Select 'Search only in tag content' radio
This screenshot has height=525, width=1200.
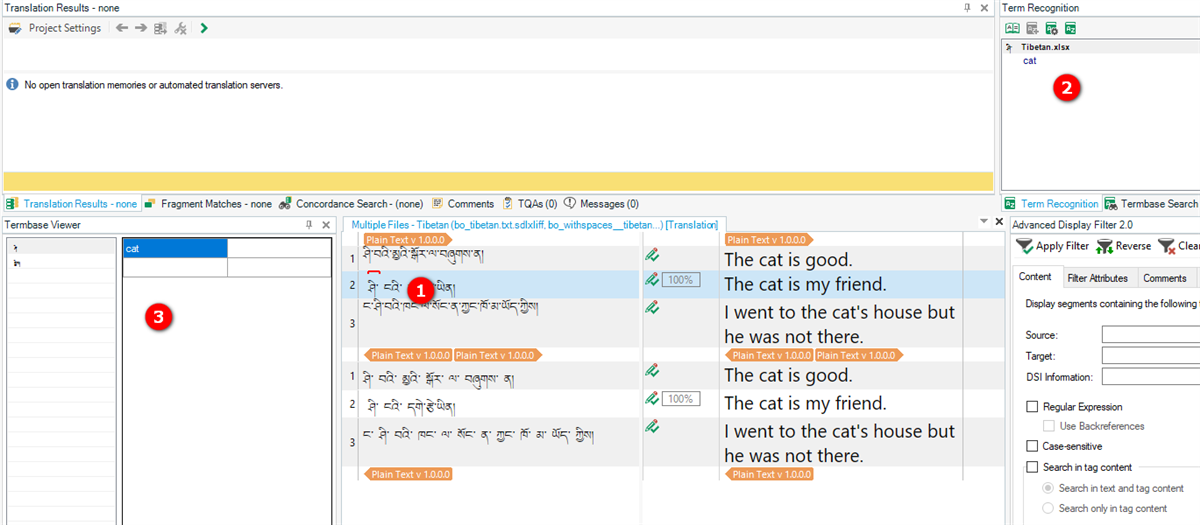pyautogui.click(x=1049, y=508)
